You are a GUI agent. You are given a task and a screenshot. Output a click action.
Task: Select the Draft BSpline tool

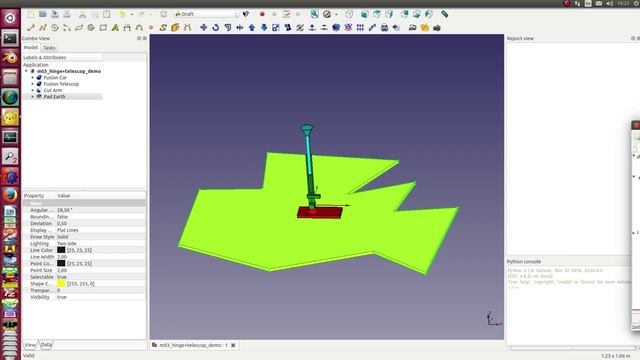(x=163, y=28)
